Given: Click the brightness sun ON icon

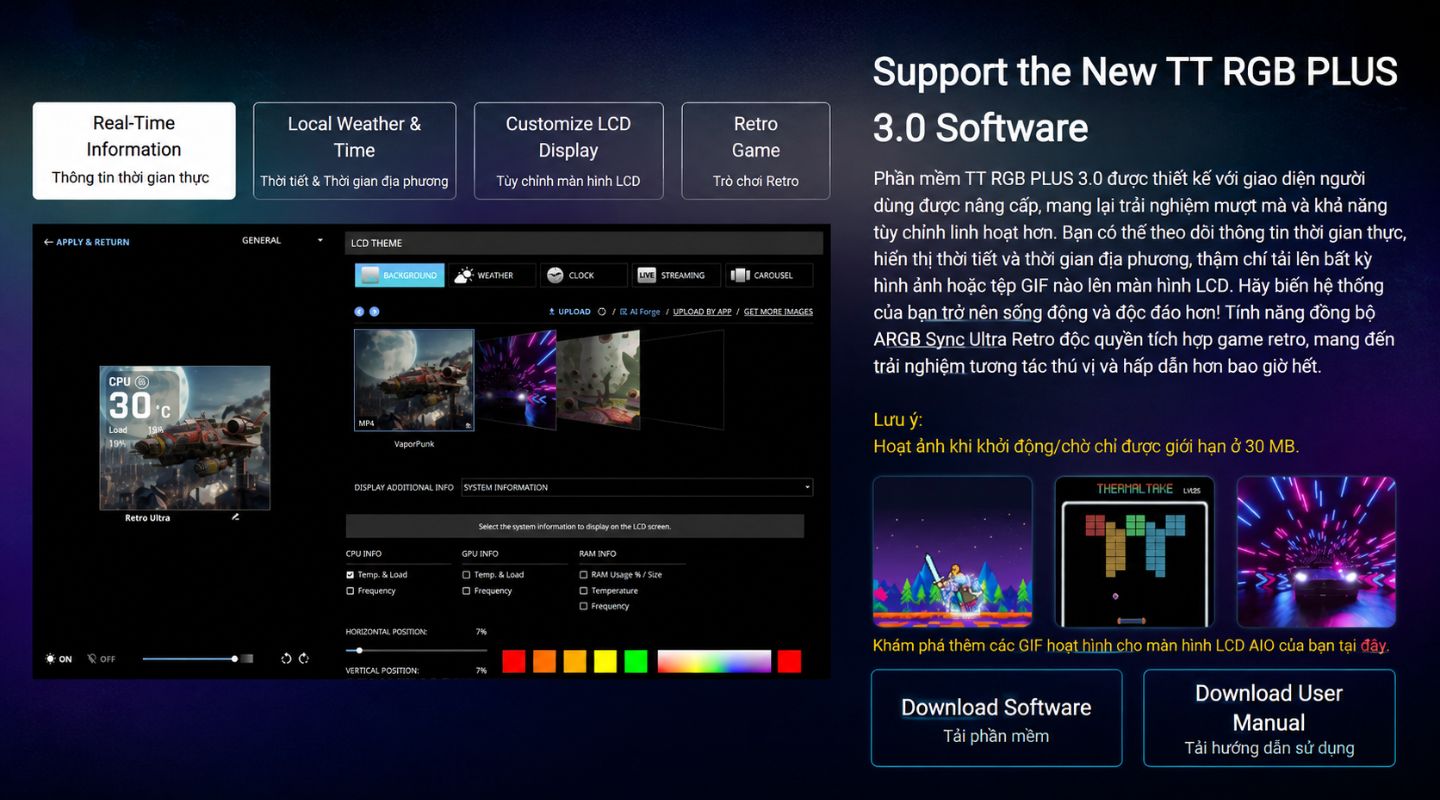Looking at the screenshot, I should (51, 659).
